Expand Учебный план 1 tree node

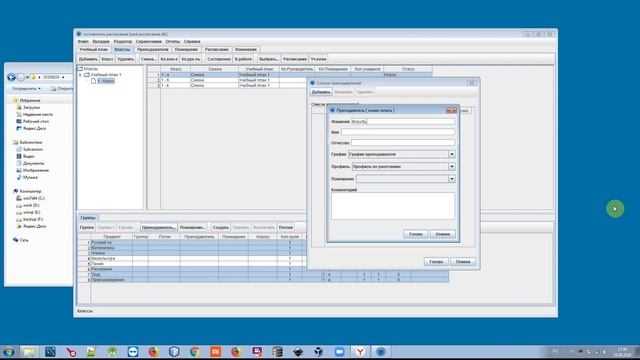tap(80, 75)
